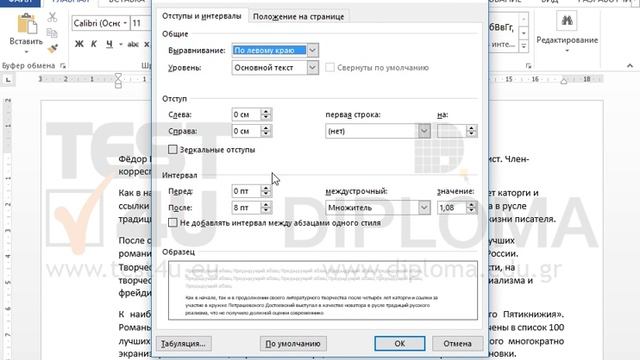This screenshot has height=360, width=640.
Task: Click the на first-line value field
Action: point(452,131)
